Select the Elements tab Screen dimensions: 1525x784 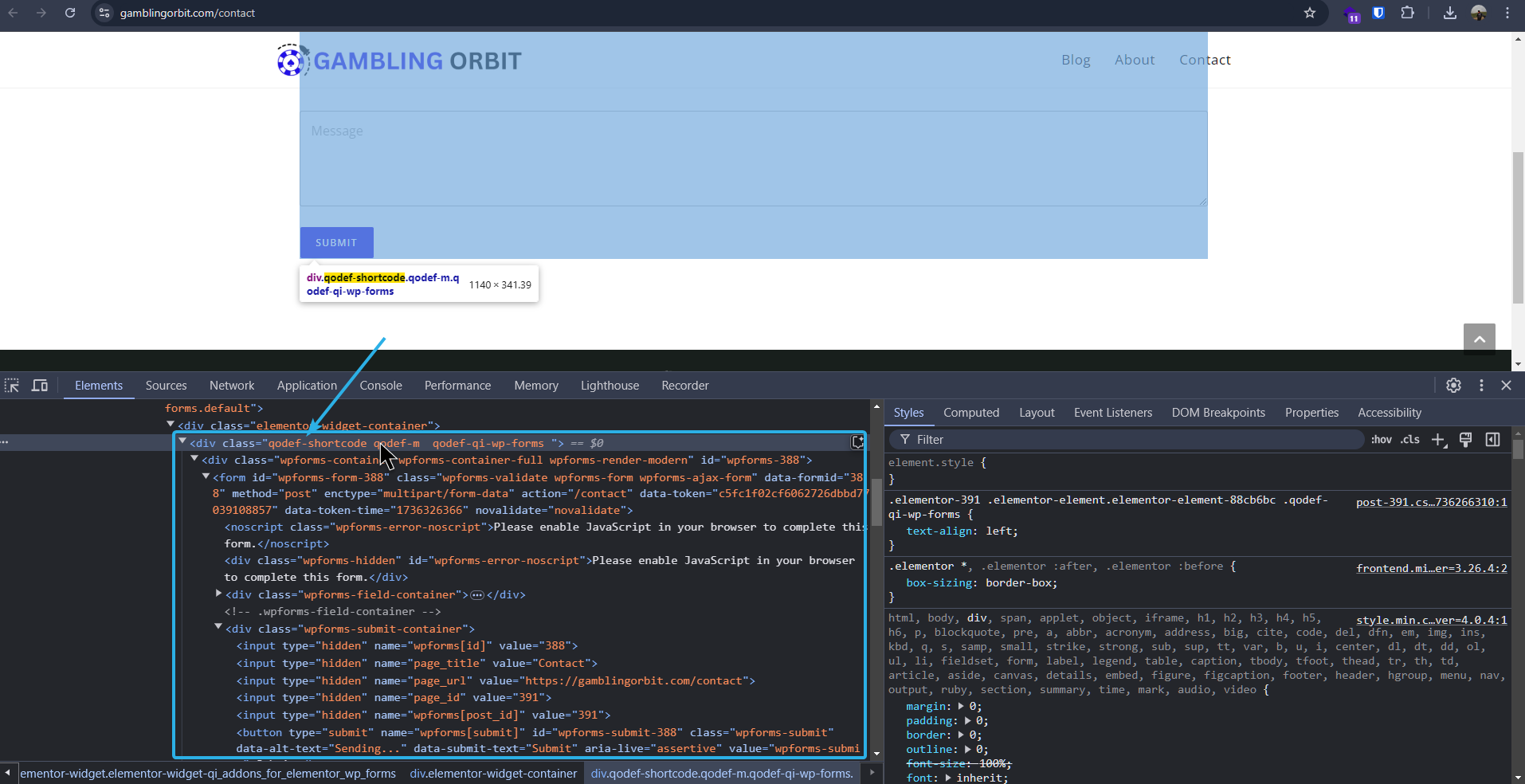(99, 386)
